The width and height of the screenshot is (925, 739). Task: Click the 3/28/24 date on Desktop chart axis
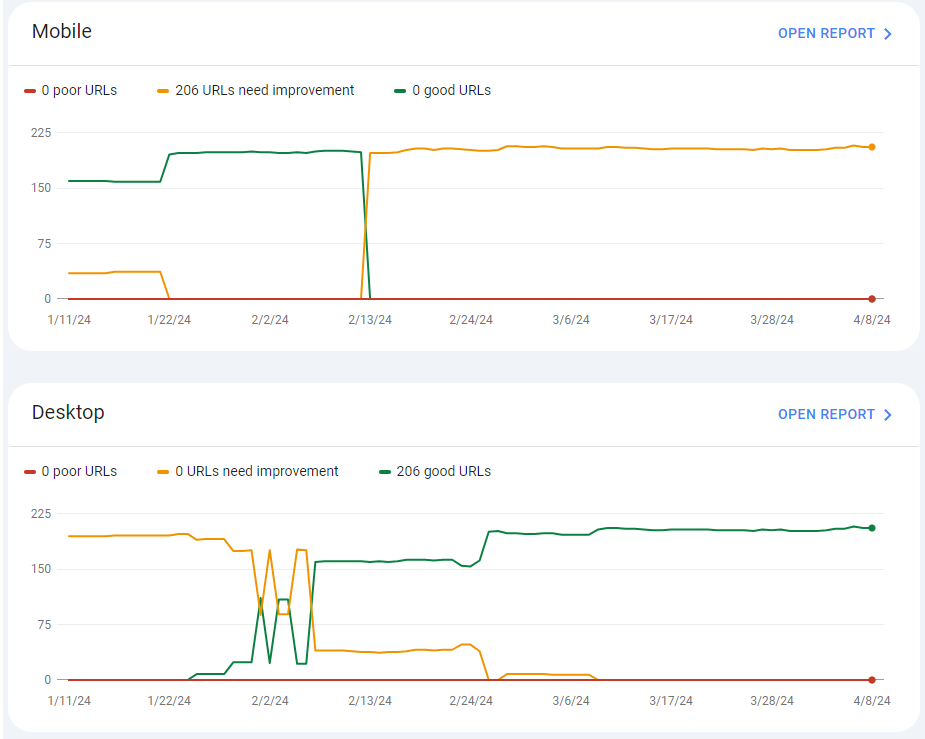tap(772, 701)
